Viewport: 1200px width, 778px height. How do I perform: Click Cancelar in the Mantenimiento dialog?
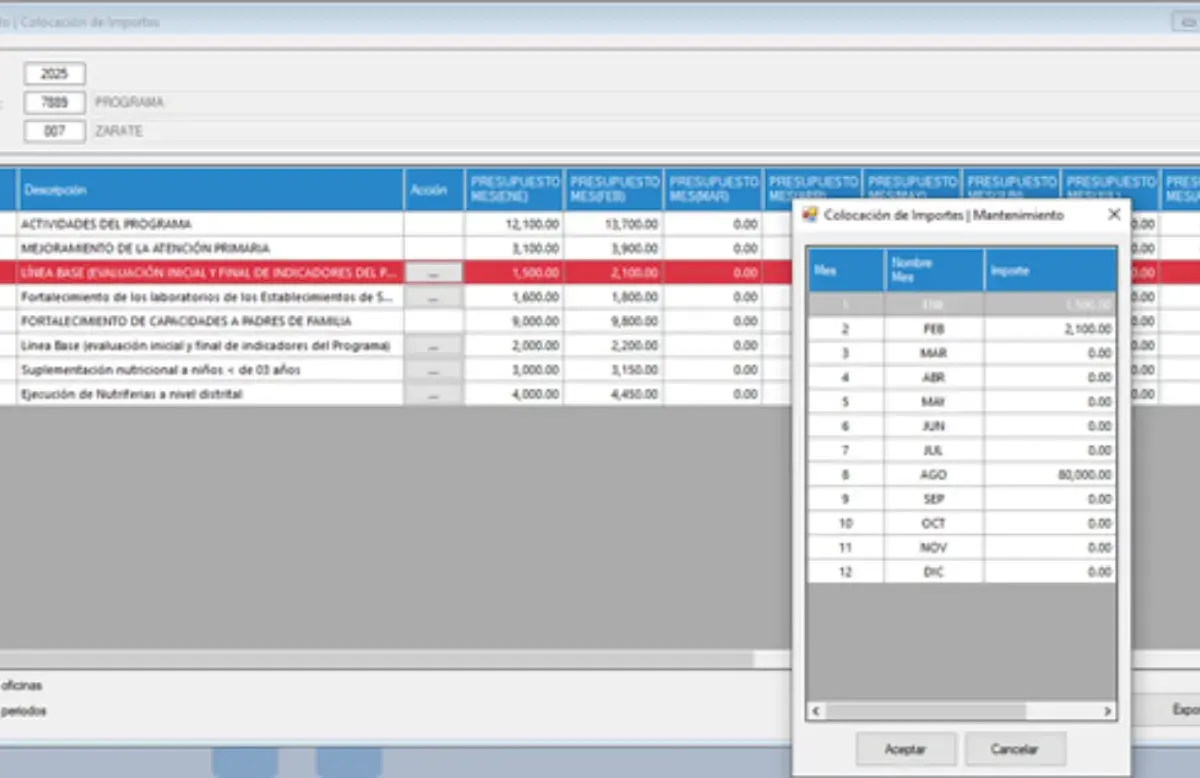(x=1015, y=749)
